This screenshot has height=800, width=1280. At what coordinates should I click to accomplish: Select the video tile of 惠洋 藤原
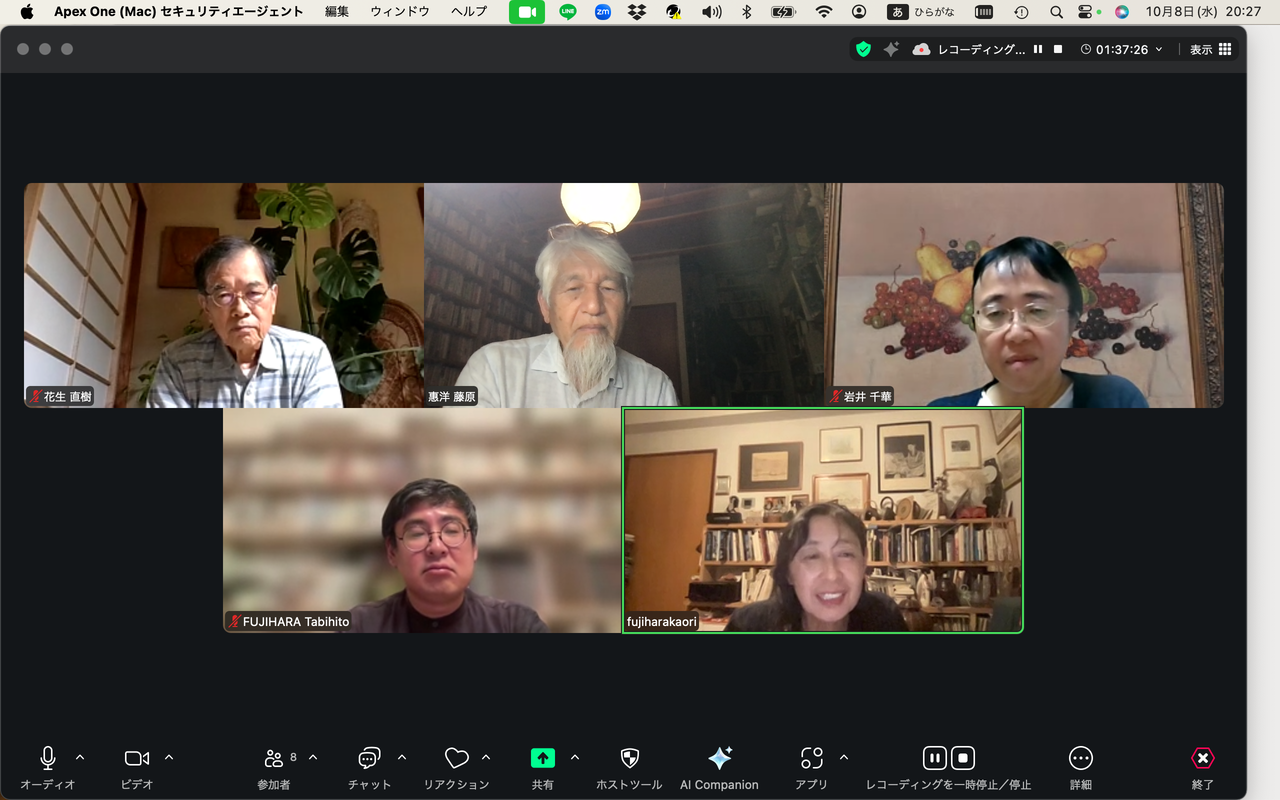[624, 295]
